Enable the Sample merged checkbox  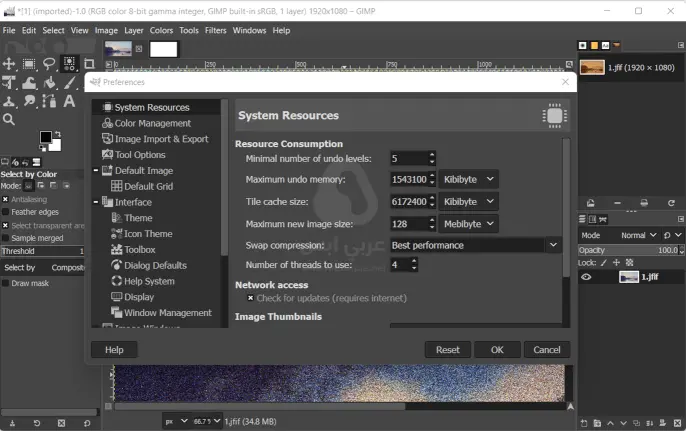tap(5, 238)
